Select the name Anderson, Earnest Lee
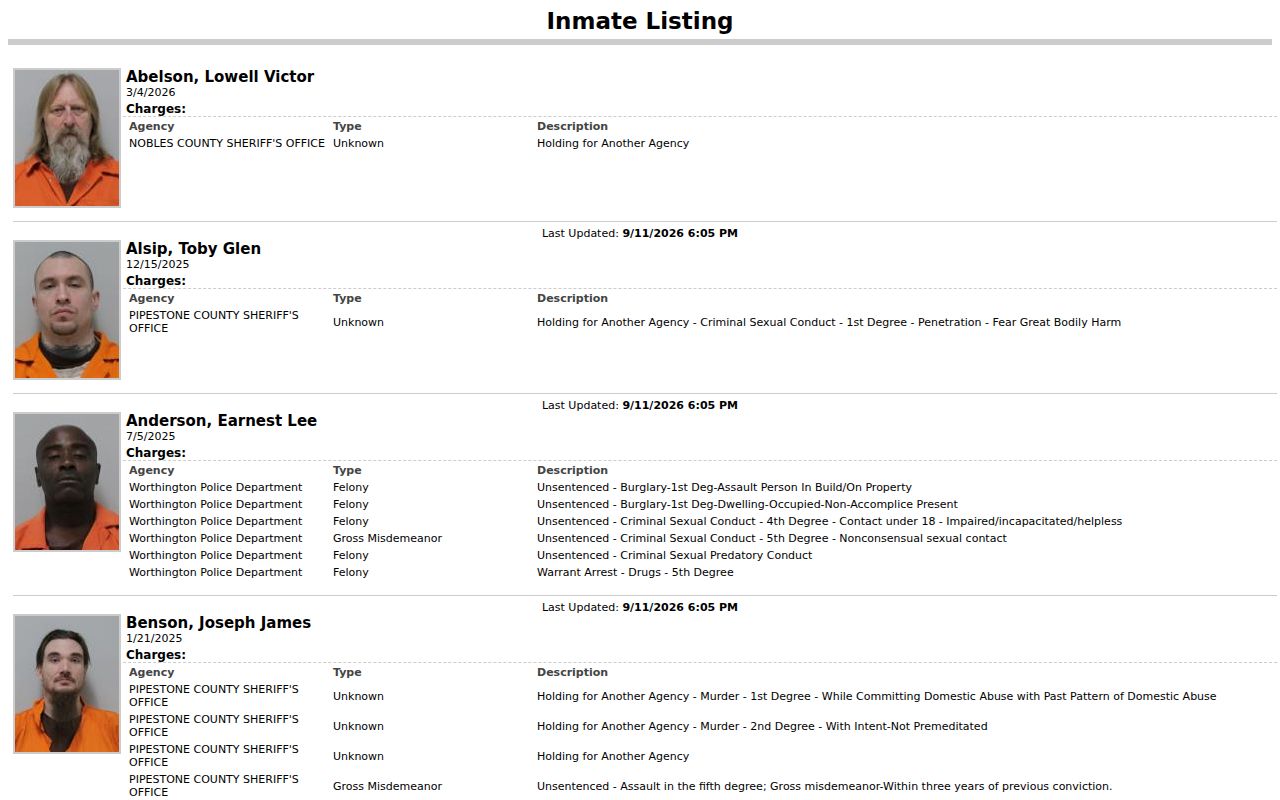The image size is (1280, 800). (x=221, y=421)
